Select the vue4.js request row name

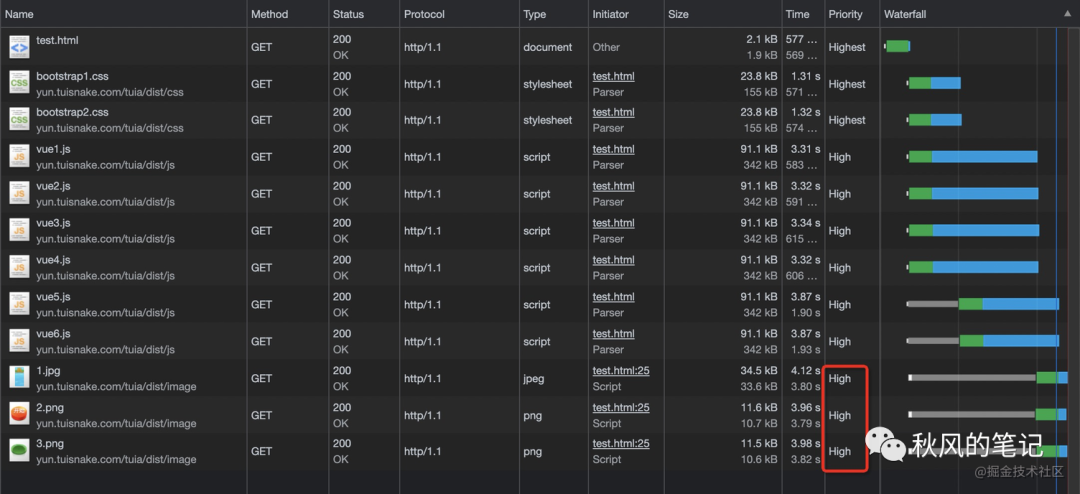(53, 260)
